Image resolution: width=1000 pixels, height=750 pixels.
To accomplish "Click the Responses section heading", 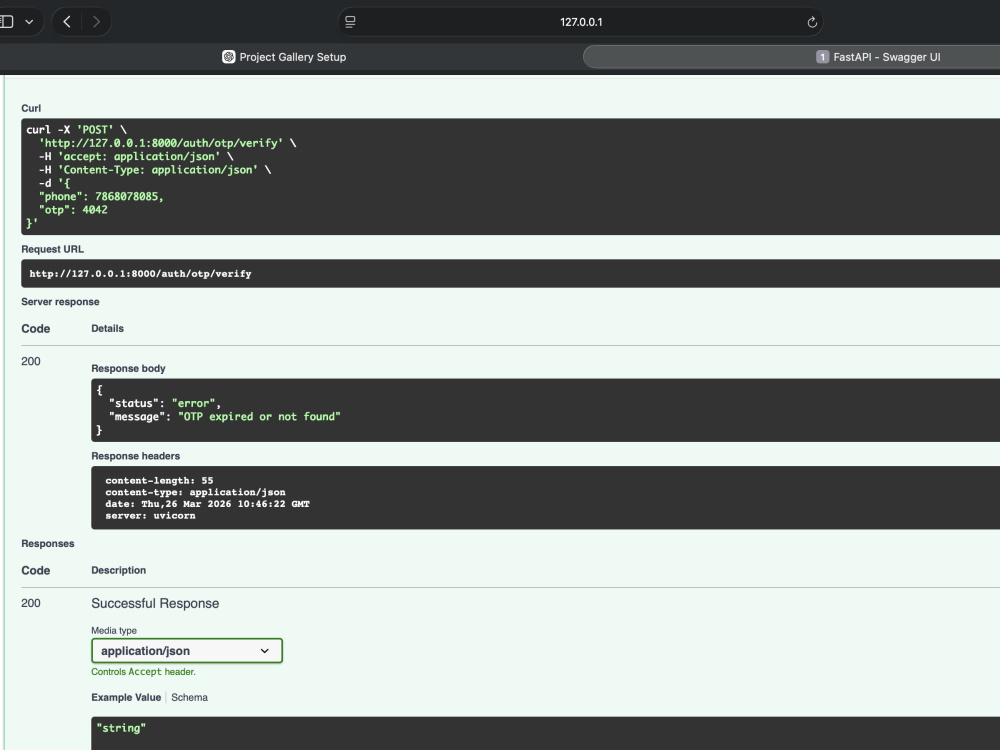I will tap(48, 543).
